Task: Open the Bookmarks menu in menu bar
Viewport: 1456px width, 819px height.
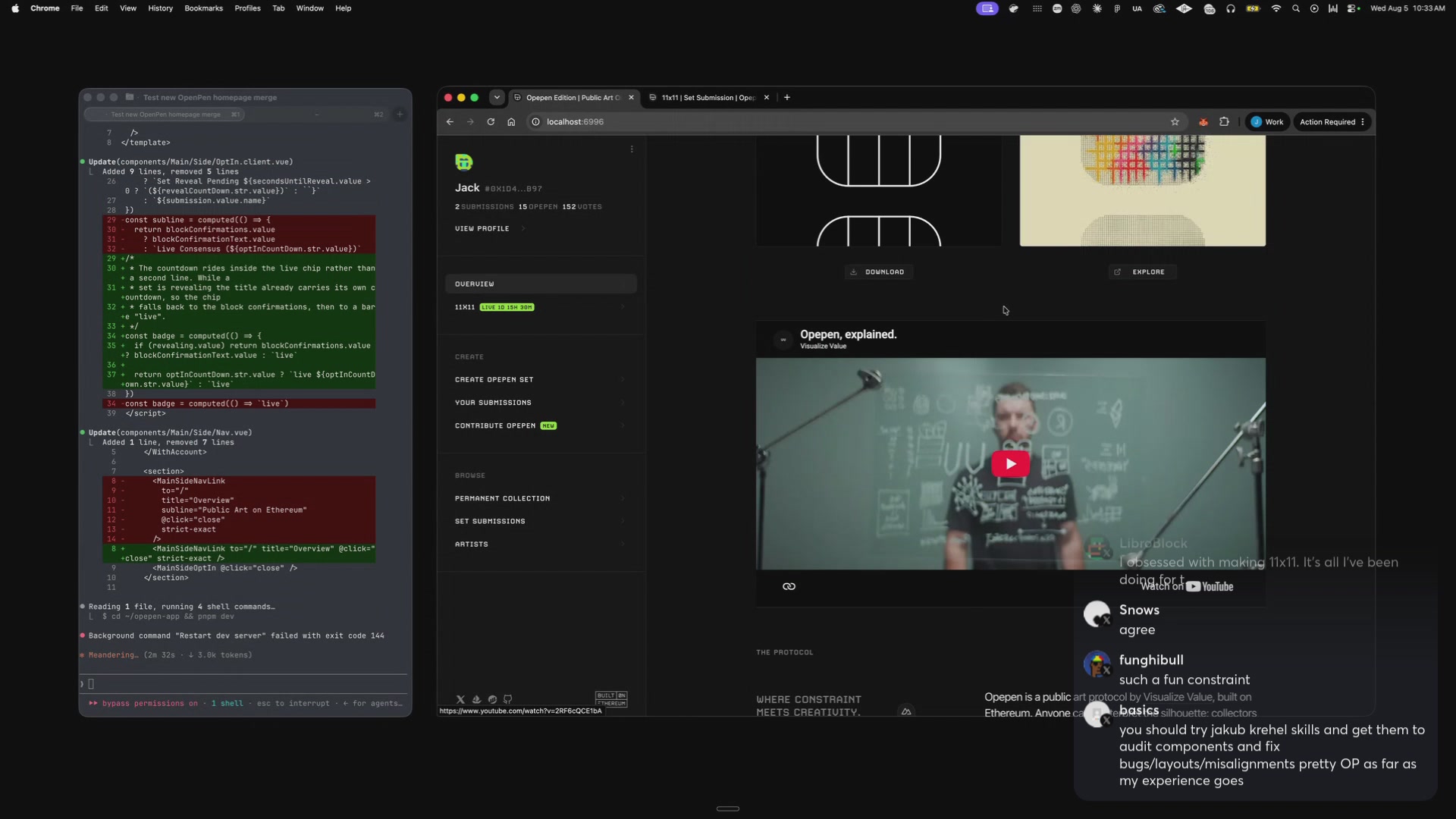Action: click(203, 8)
